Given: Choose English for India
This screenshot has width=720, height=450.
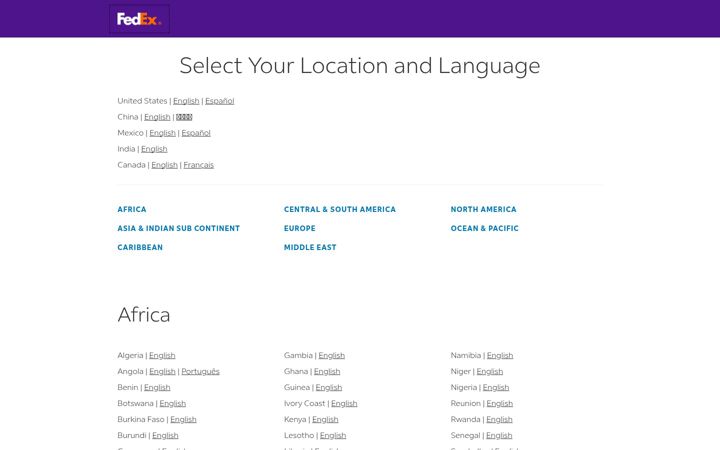Looking at the screenshot, I should 154,149.
